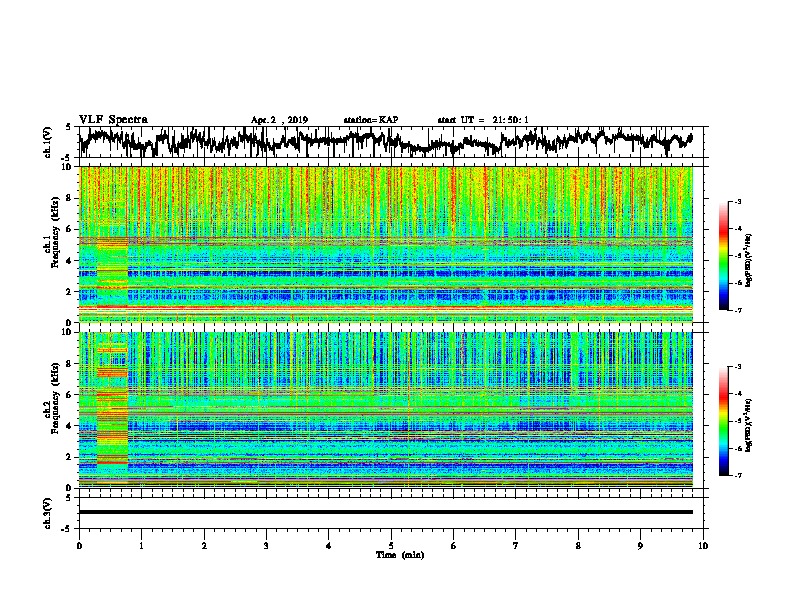This screenshot has width=792, height=612.
Task: Select the ch.2 "Frequency (kHz)" axis label
Action: [55, 398]
